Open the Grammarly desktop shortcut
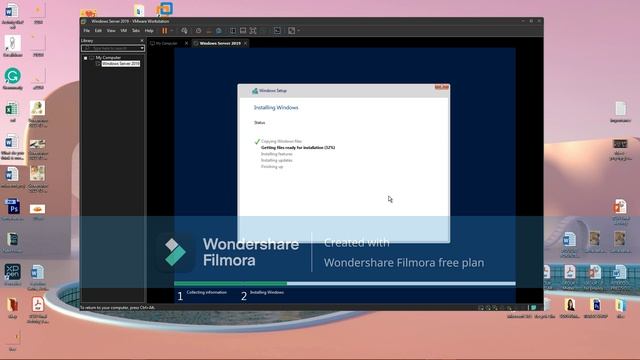This screenshot has height=360, width=640. (x=13, y=79)
